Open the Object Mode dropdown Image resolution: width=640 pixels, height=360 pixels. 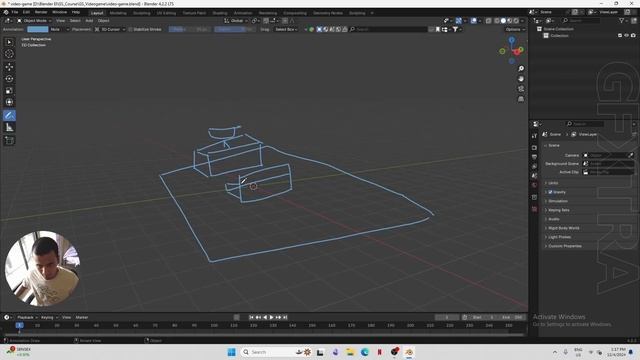pos(34,20)
